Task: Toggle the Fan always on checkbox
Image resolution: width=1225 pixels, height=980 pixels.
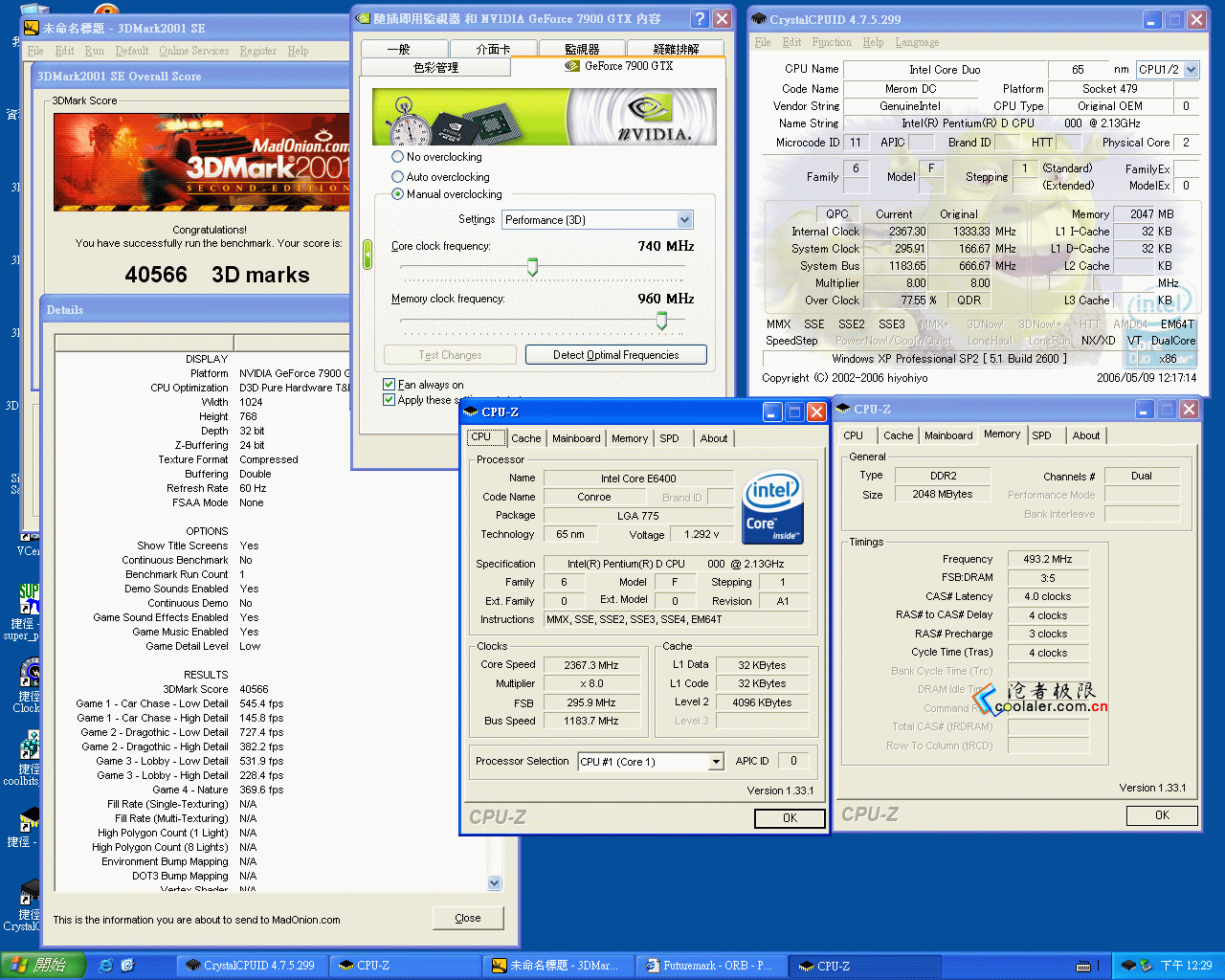Action: click(x=389, y=384)
